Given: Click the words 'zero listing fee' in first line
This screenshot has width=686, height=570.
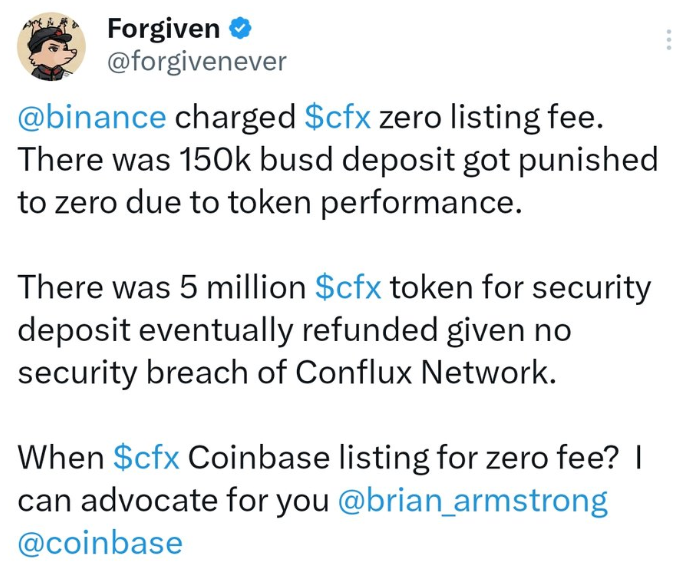Looking at the screenshot, I should [x=491, y=117].
